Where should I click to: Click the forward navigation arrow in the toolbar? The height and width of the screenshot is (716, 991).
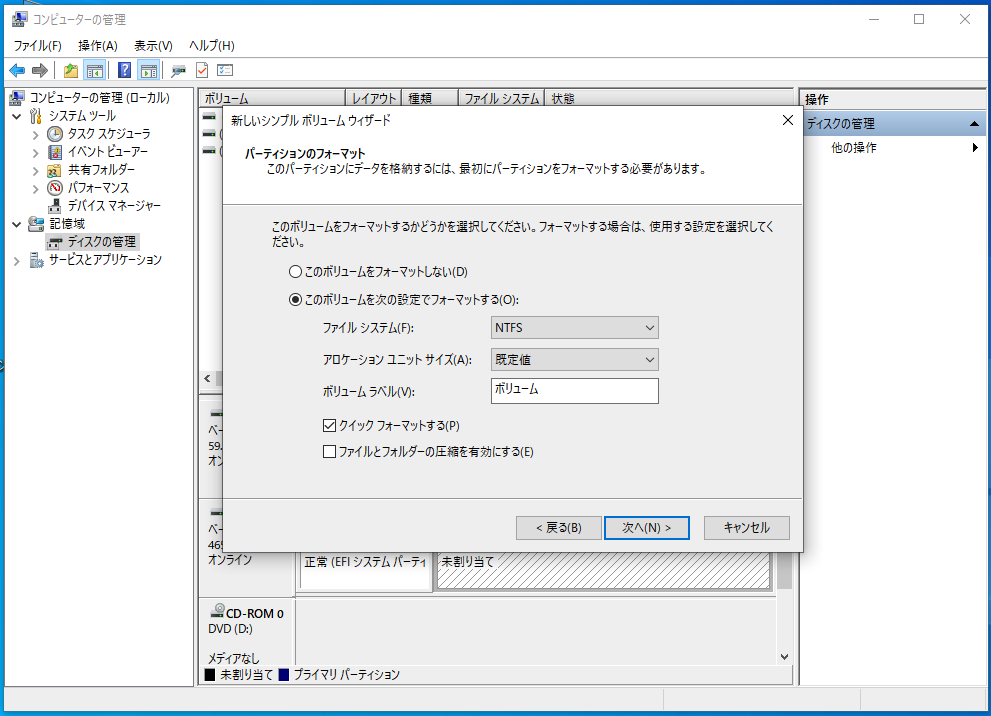click(39, 70)
